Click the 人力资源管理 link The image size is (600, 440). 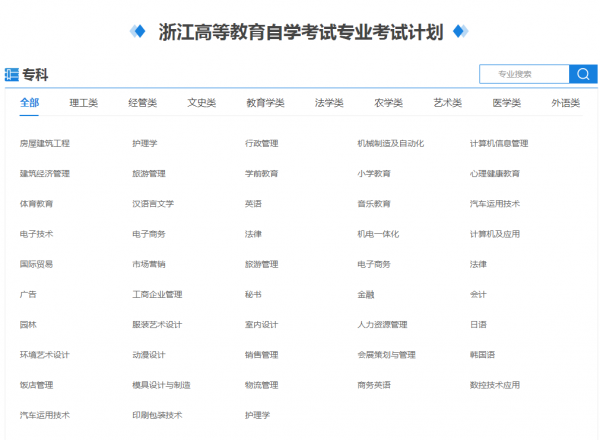[x=383, y=325]
